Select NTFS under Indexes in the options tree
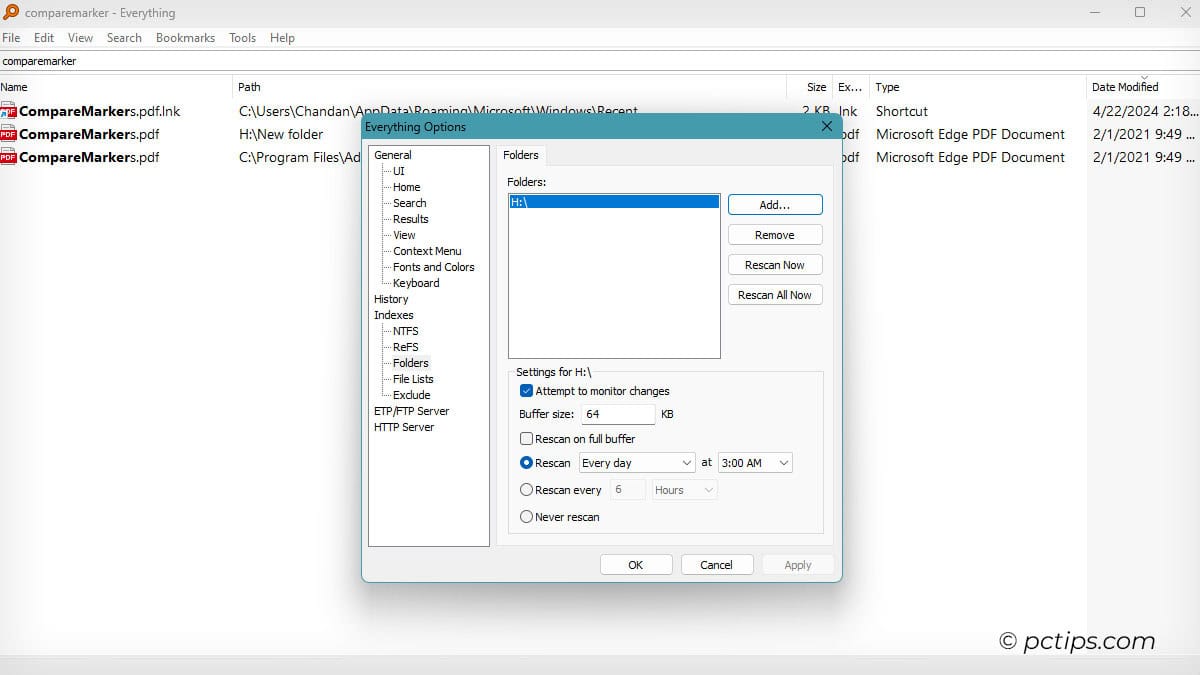1200x675 pixels. click(405, 331)
